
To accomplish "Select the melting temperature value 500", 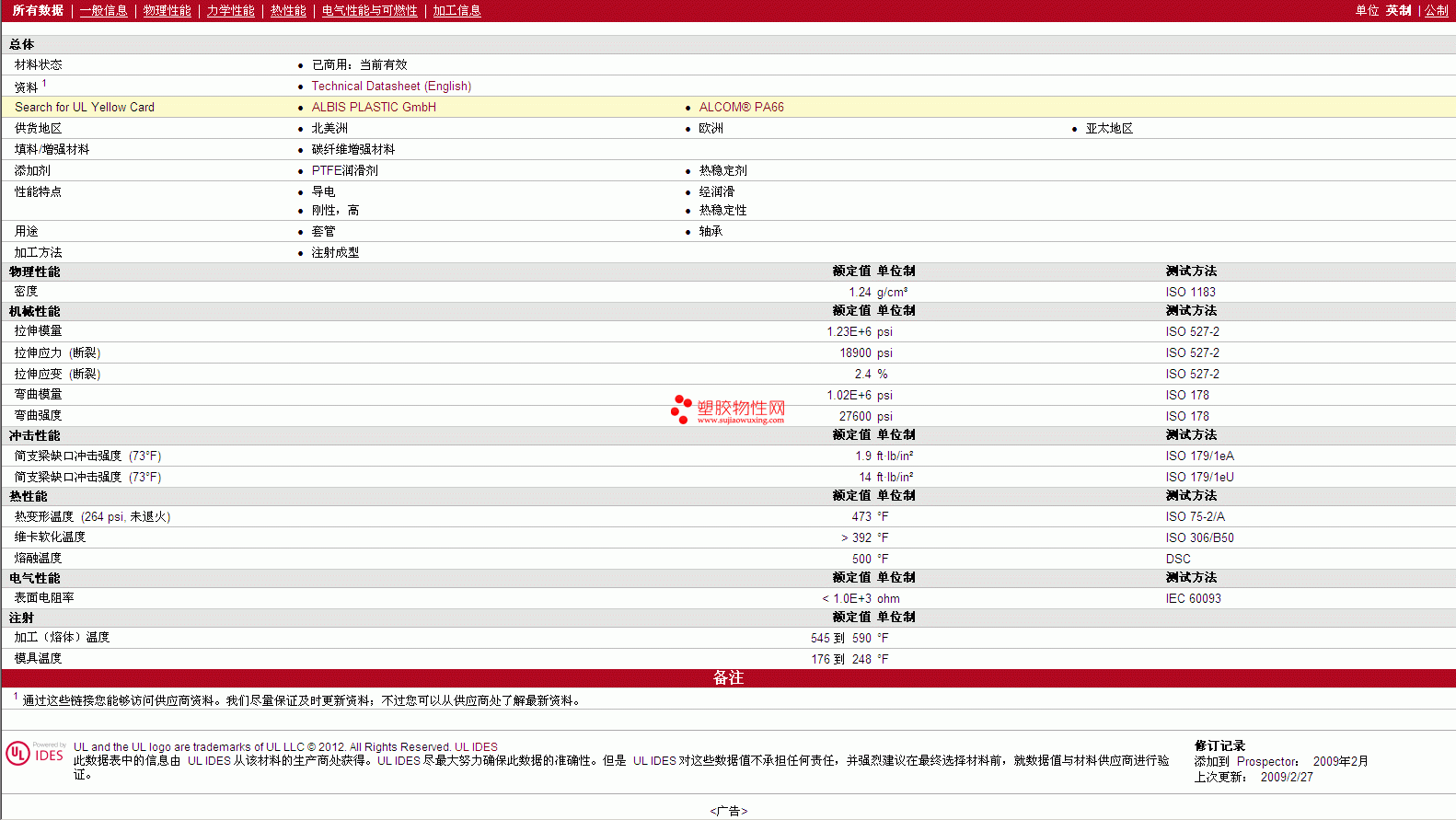I will coord(861,559).
